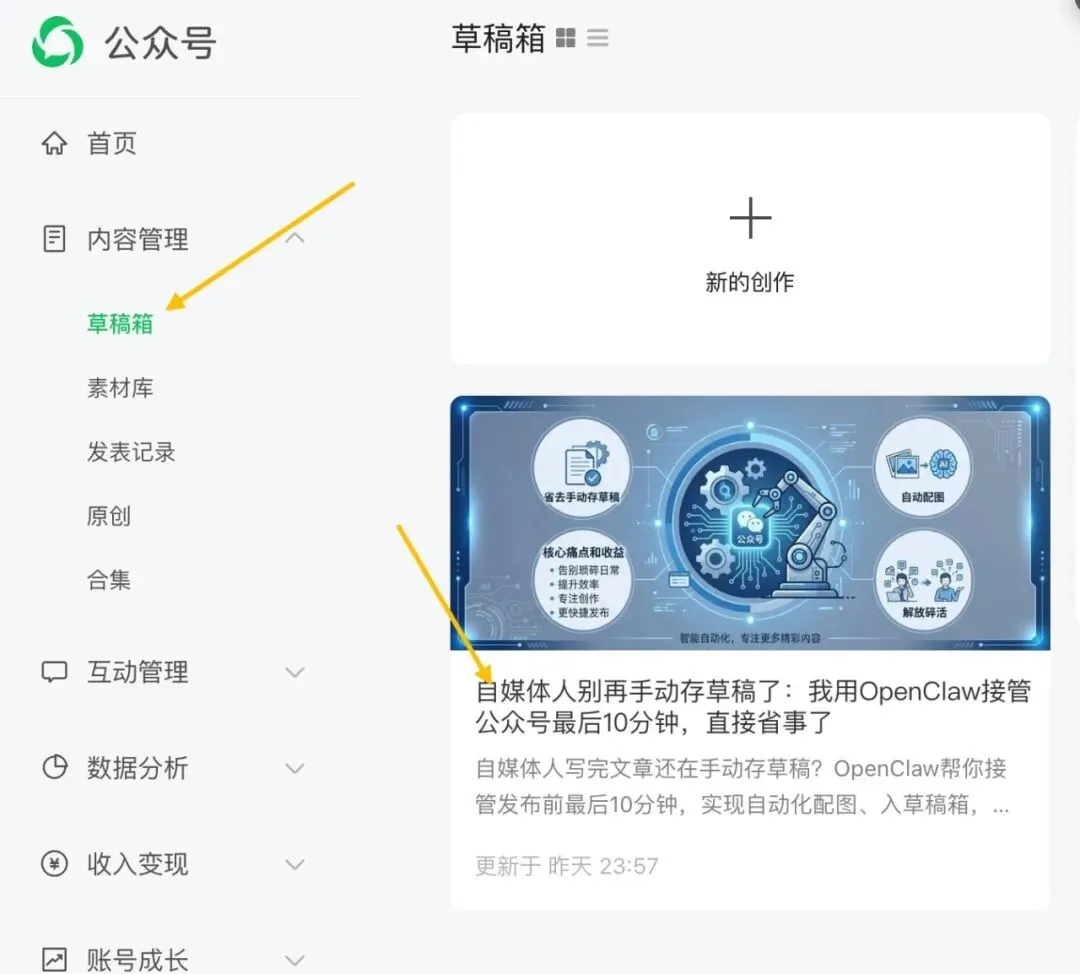Click the green 公众号 logo icon
This screenshot has height=974, width=1080.
point(58,42)
